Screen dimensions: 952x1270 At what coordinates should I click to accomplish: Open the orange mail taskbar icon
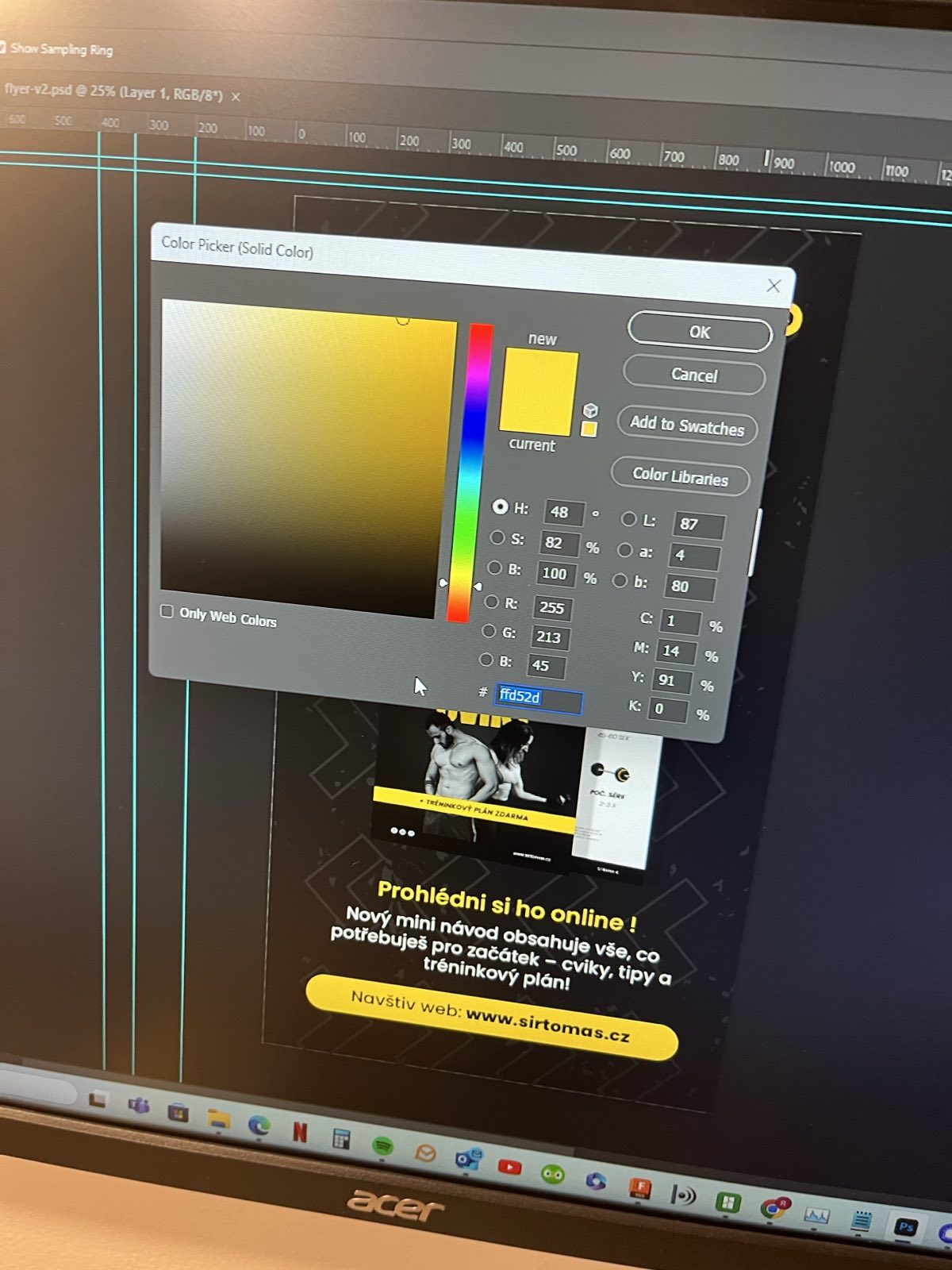(425, 1153)
